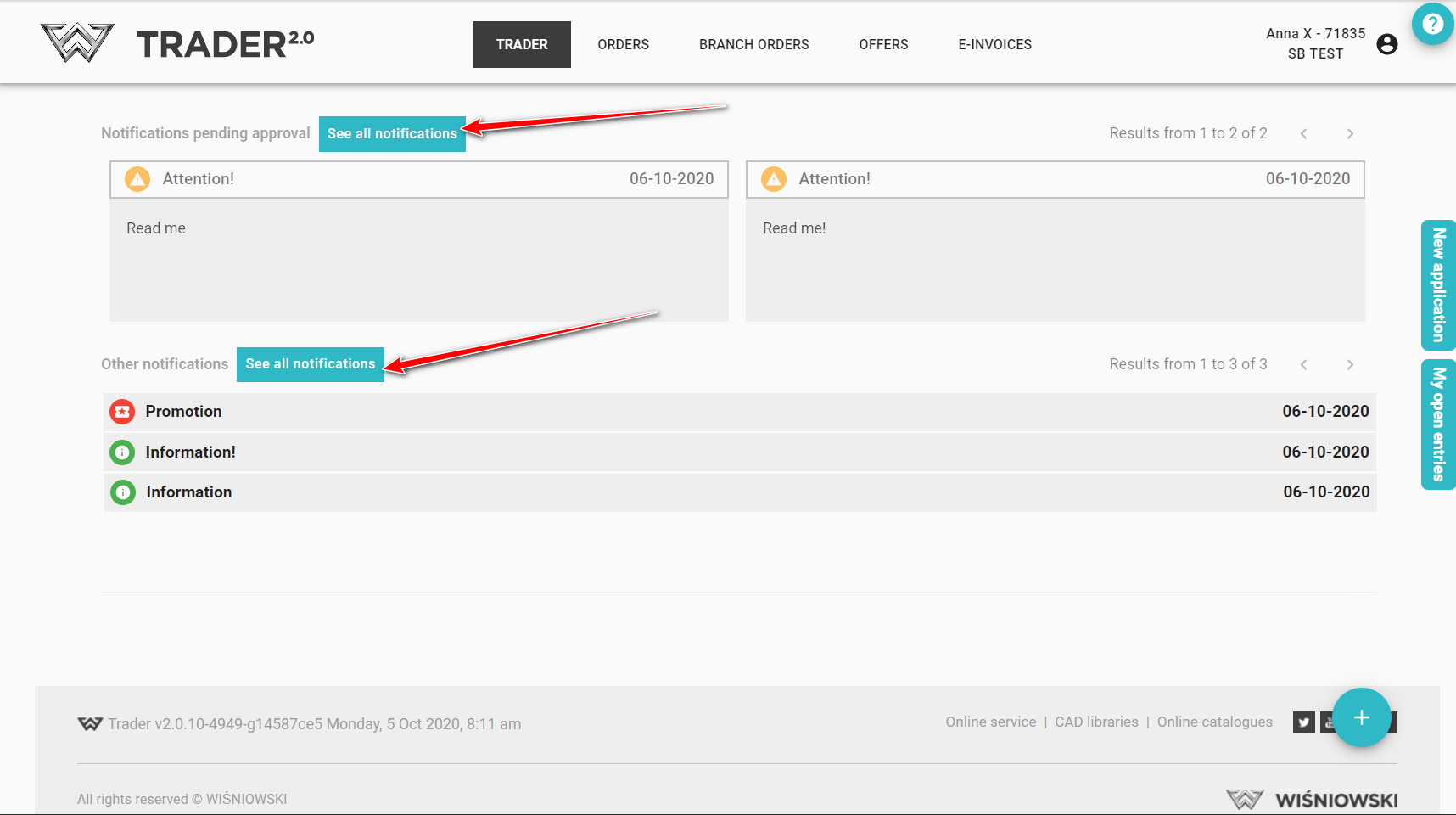
Task: Click the Trader 2.0 logo
Action: pos(177,43)
